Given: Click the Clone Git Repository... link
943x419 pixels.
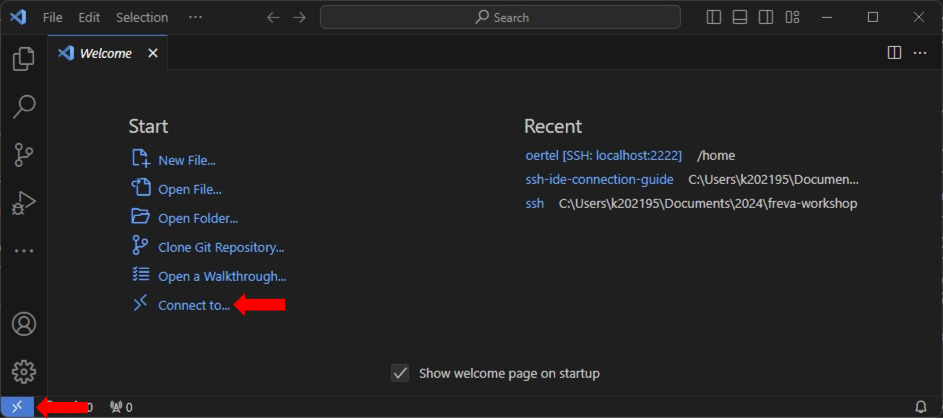Looking at the screenshot, I should 221,247.
